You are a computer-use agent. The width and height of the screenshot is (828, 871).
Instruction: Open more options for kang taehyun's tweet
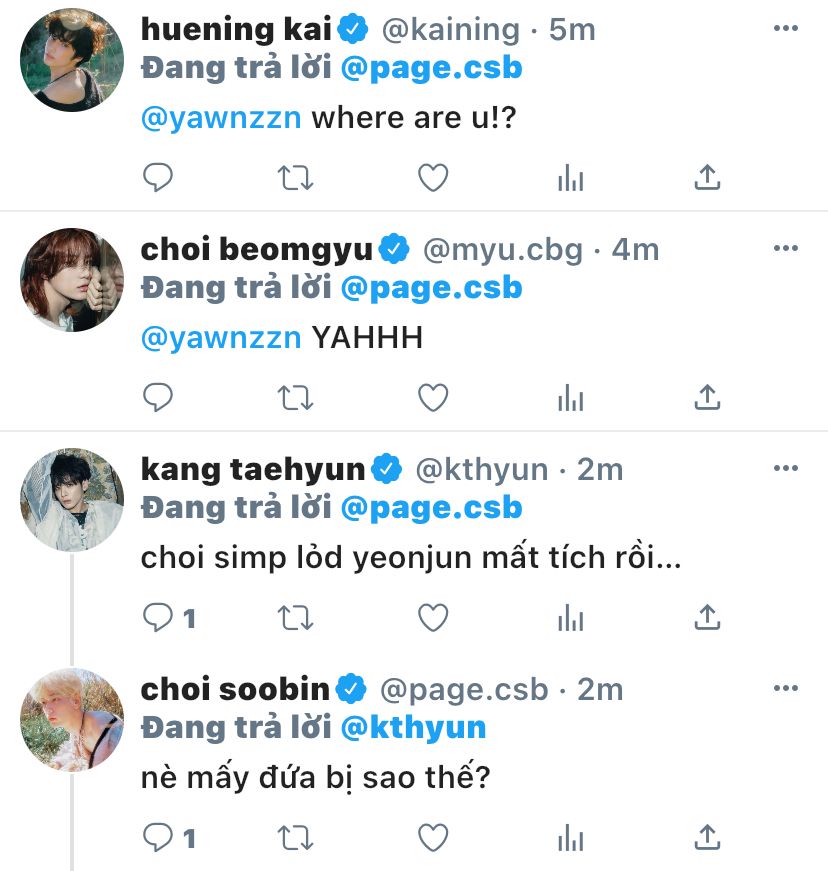click(x=786, y=469)
